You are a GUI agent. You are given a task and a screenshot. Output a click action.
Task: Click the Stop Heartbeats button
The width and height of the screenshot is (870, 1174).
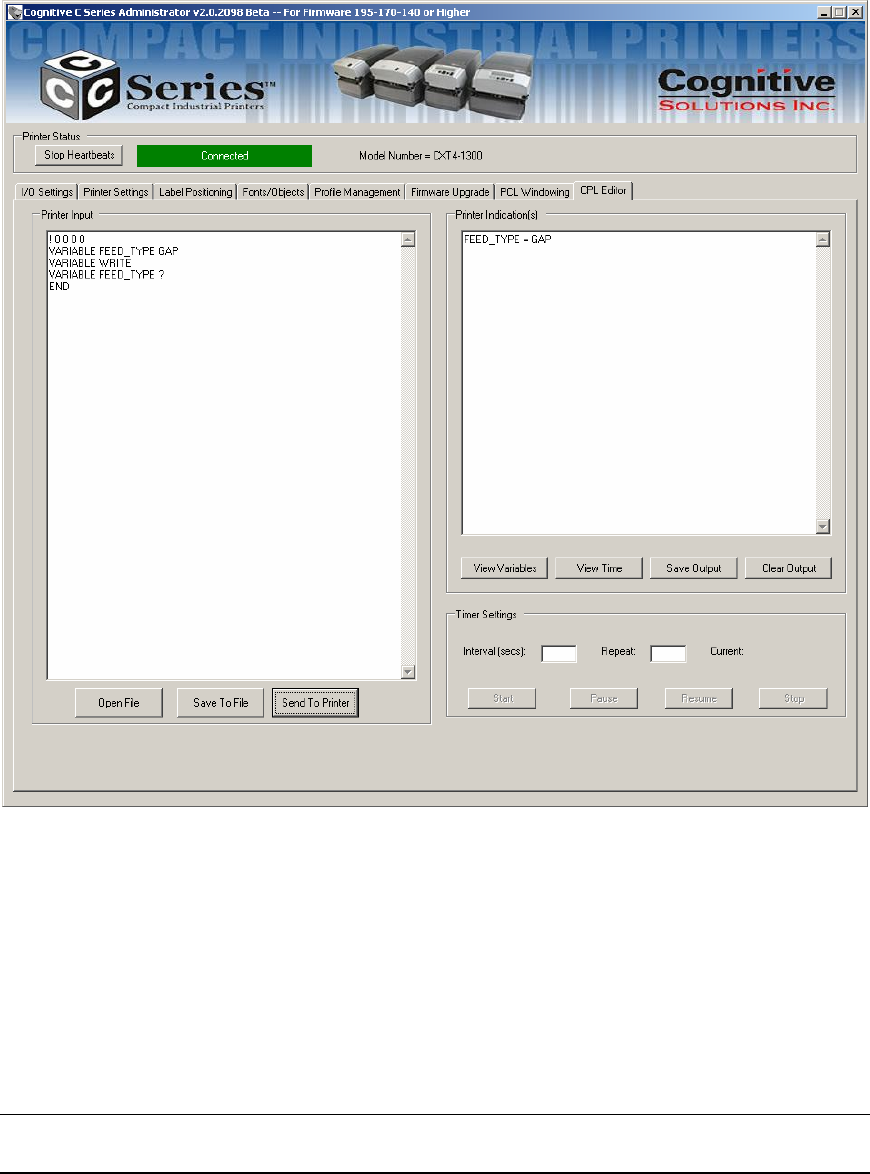point(79,155)
